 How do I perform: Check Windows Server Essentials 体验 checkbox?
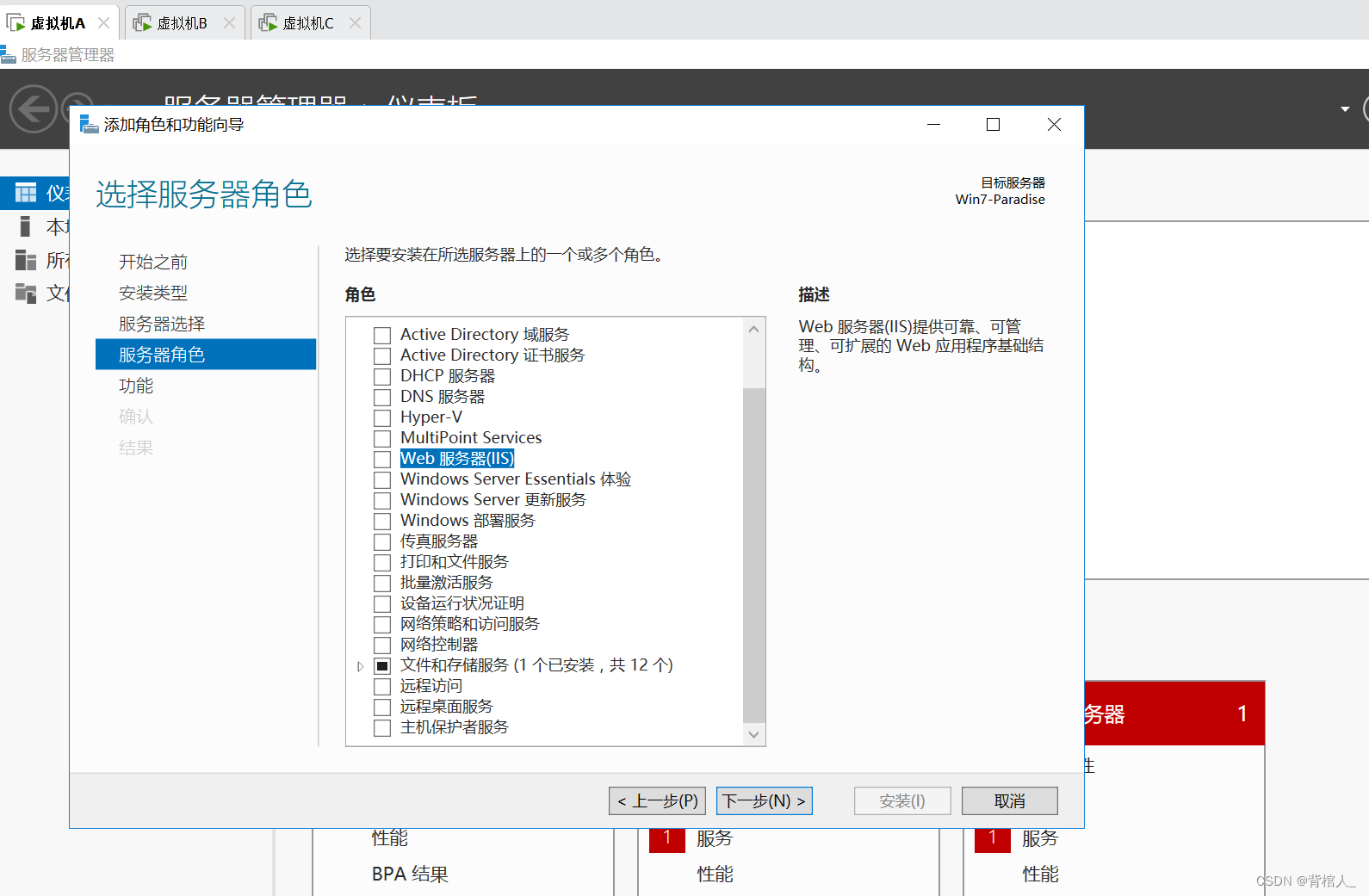(x=382, y=479)
